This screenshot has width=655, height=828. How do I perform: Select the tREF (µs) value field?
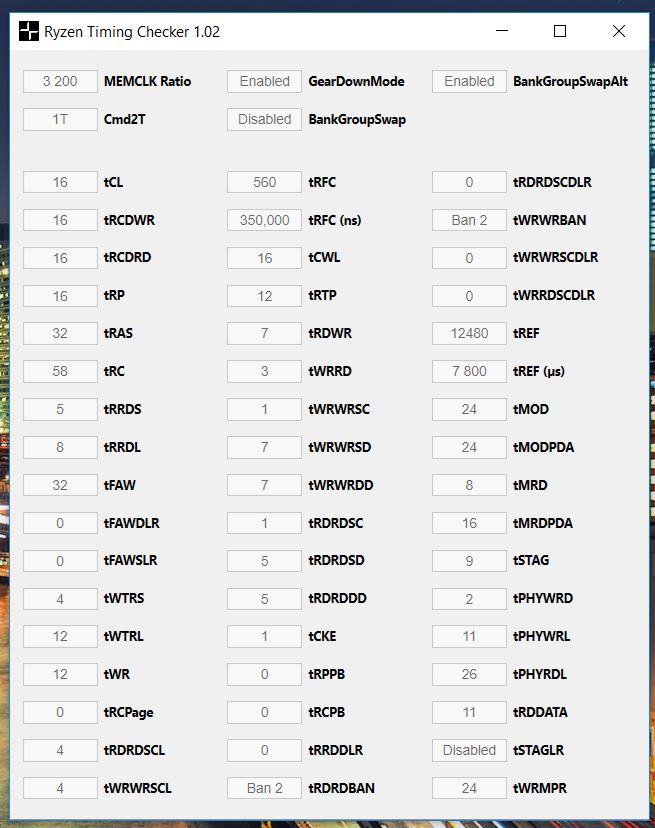coord(469,371)
